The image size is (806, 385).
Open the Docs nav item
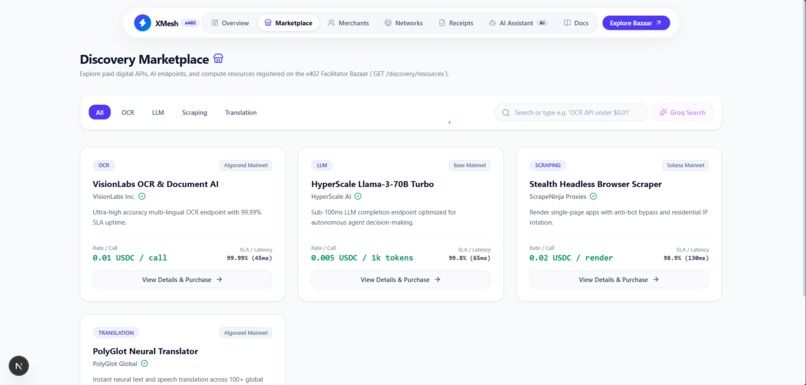click(576, 23)
